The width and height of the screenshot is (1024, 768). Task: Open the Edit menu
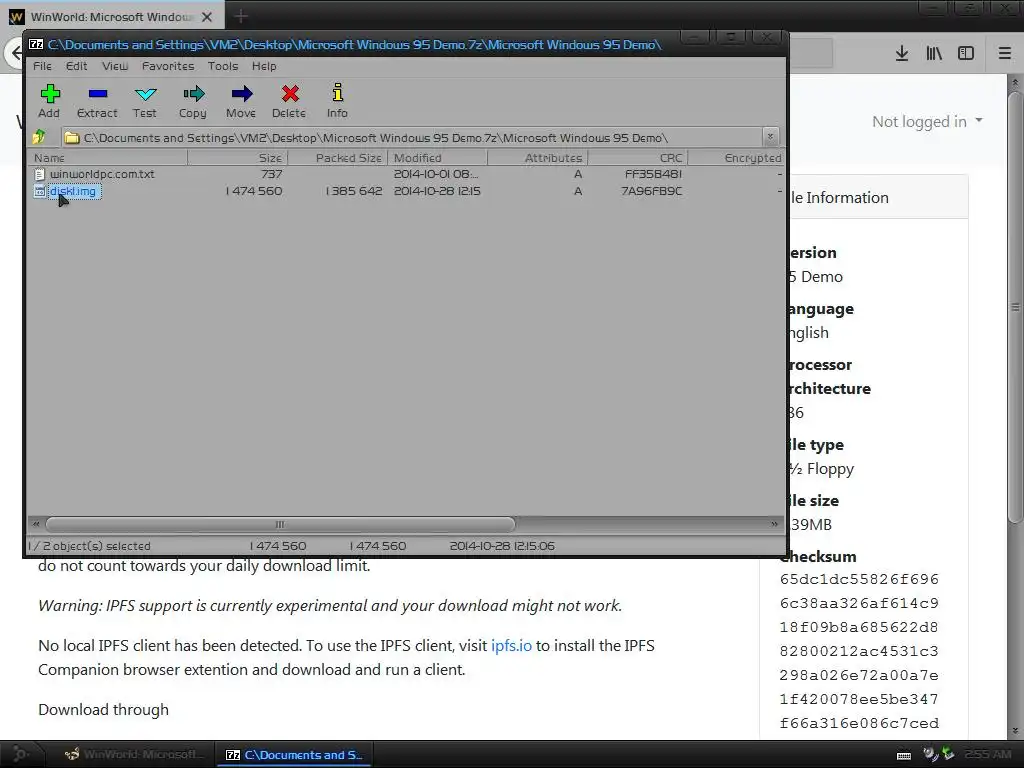(76, 66)
